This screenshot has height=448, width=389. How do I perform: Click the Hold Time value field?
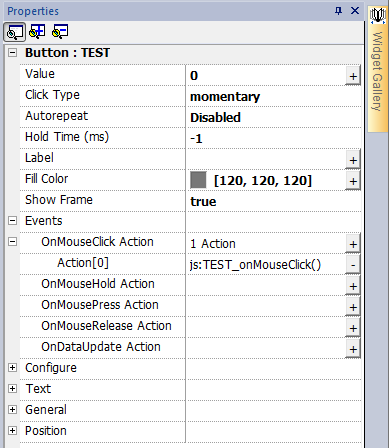273,138
